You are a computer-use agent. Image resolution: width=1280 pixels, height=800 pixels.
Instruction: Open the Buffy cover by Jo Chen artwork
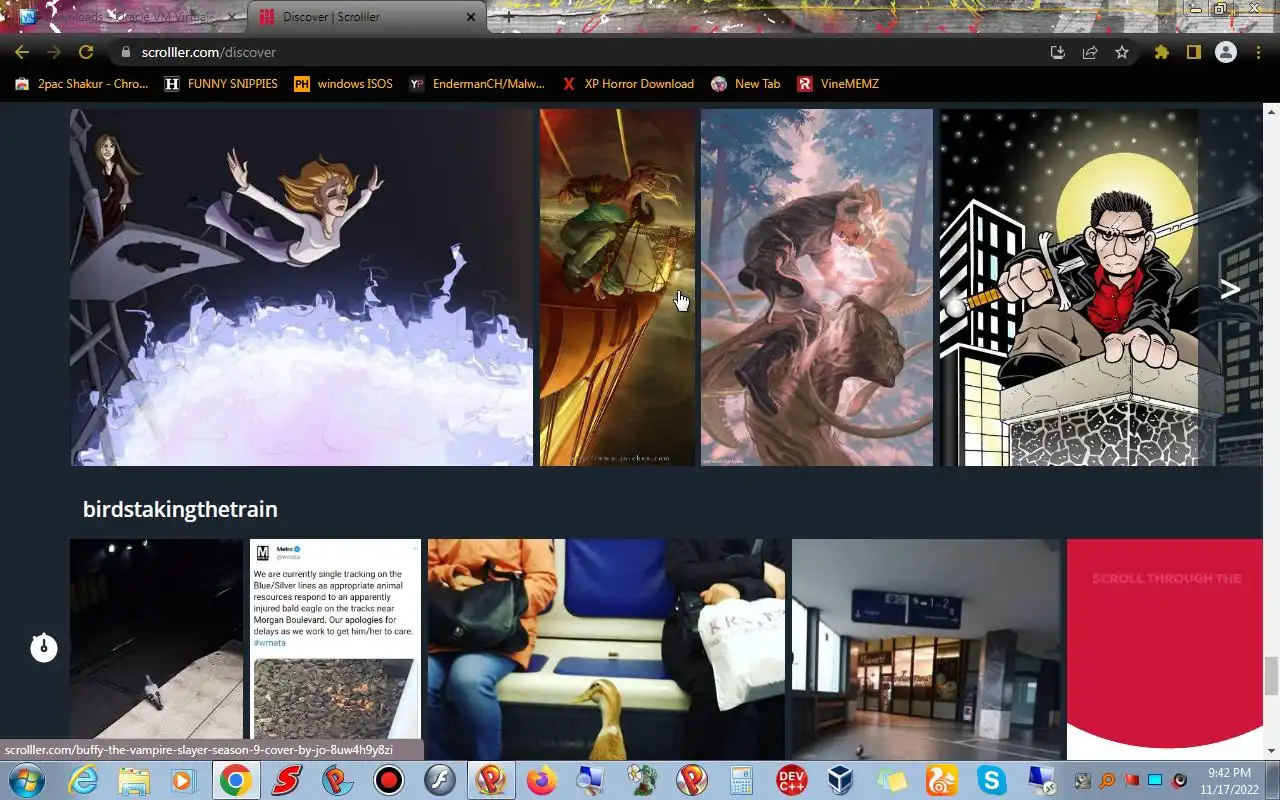click(x=617, y=288)
